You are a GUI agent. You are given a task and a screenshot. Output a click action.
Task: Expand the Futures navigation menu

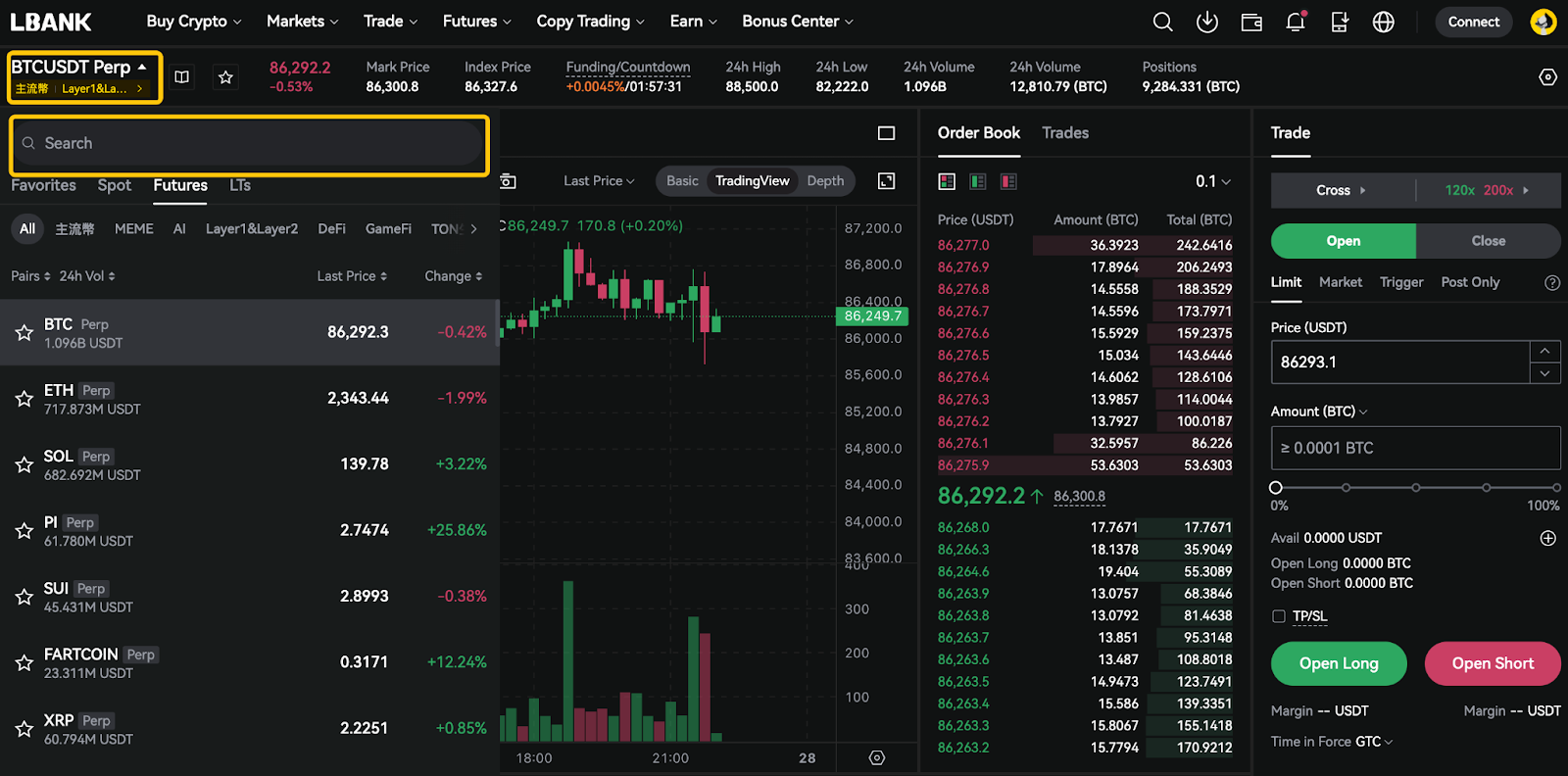point(477,22)
